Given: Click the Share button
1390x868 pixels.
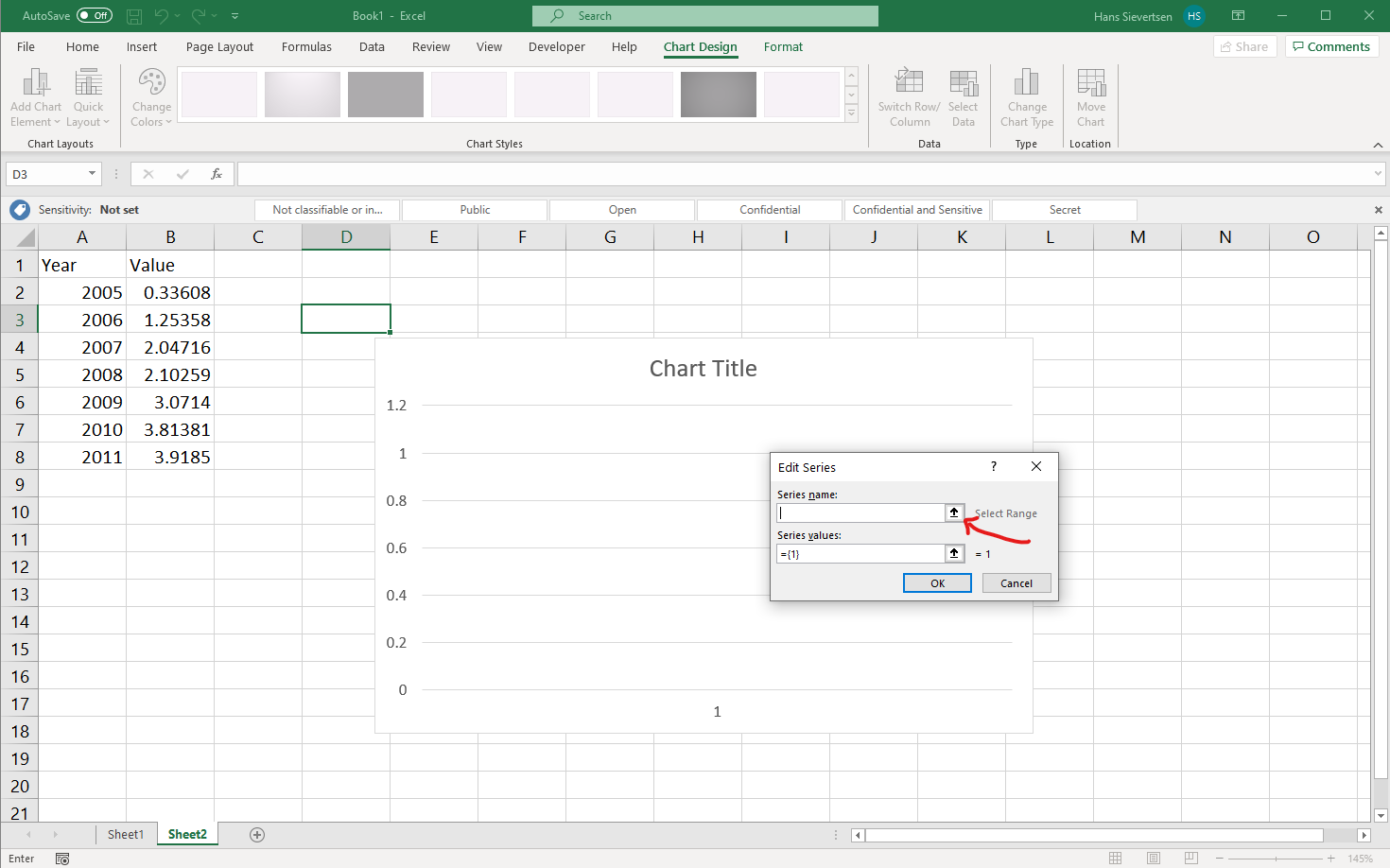Looking at the screenshot, I should (1244, 46).
